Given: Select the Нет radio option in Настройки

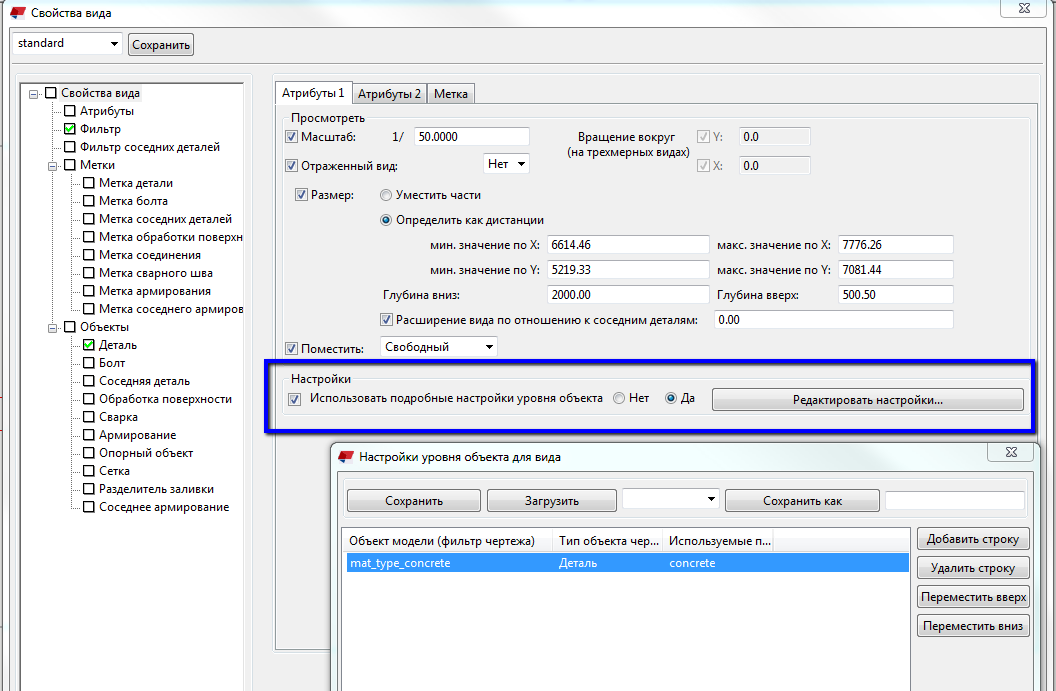Looking at the screenshot, I should pos(619,398).
